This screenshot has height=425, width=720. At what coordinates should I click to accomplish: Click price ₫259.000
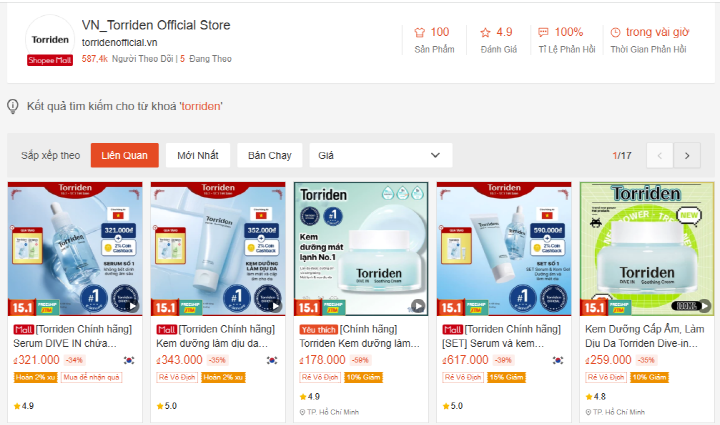608,360
